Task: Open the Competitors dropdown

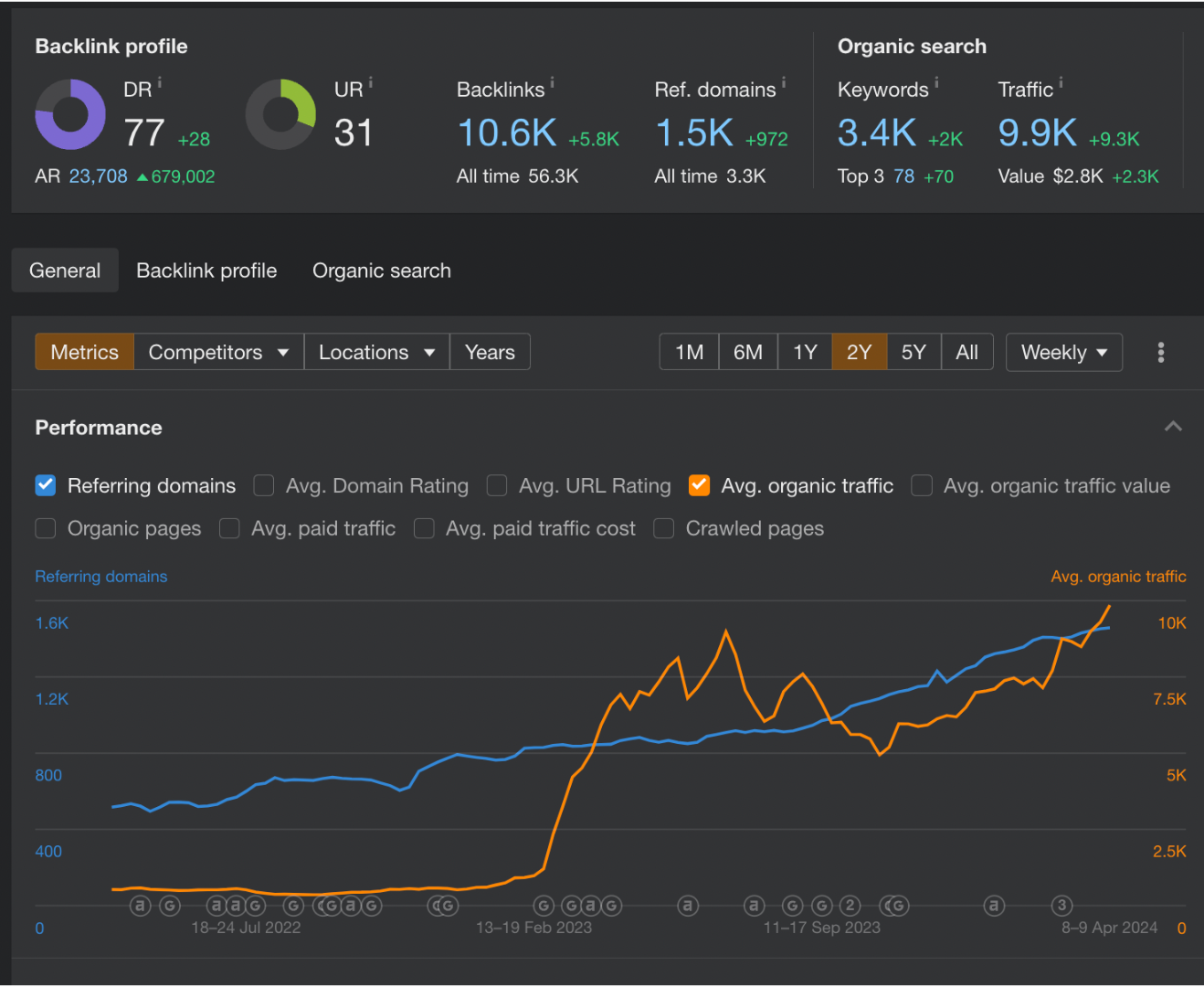Action: pyautogui.click(x=218, y=353)
